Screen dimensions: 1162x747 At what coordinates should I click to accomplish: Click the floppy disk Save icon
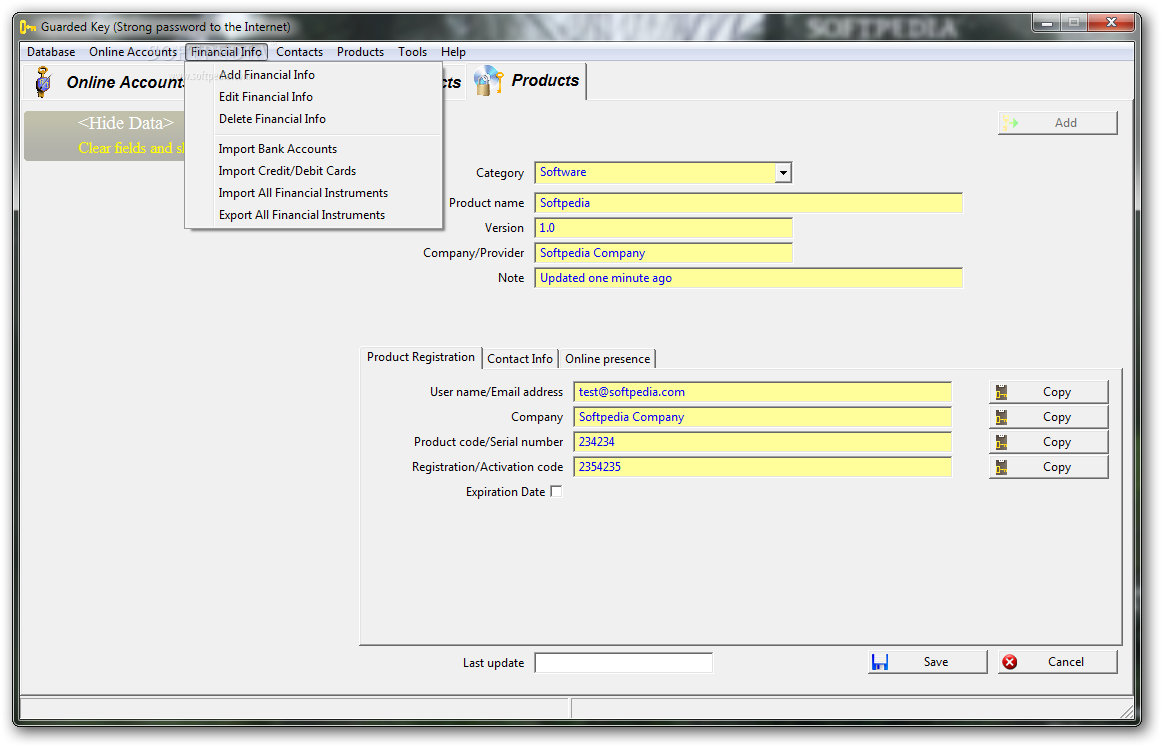pos(880,662)
